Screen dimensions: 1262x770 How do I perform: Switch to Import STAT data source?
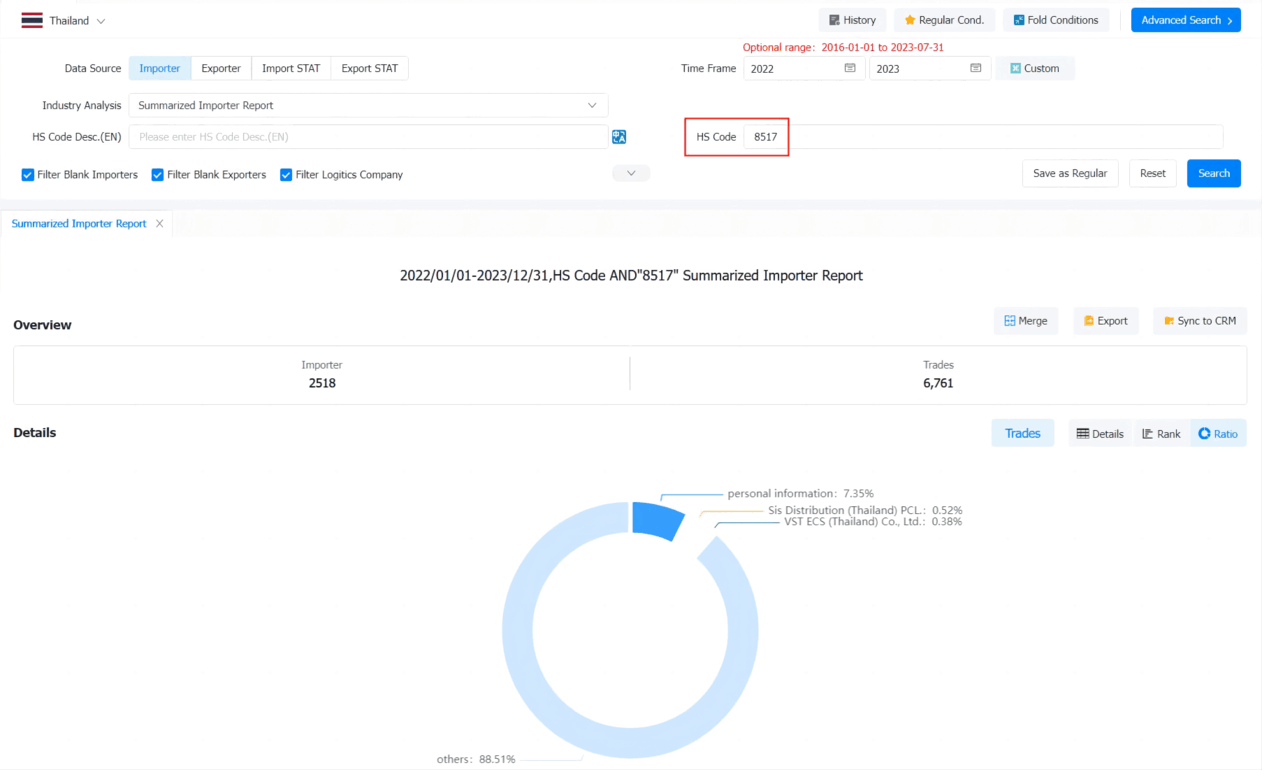pyautogui.click(x=291, y=68)
